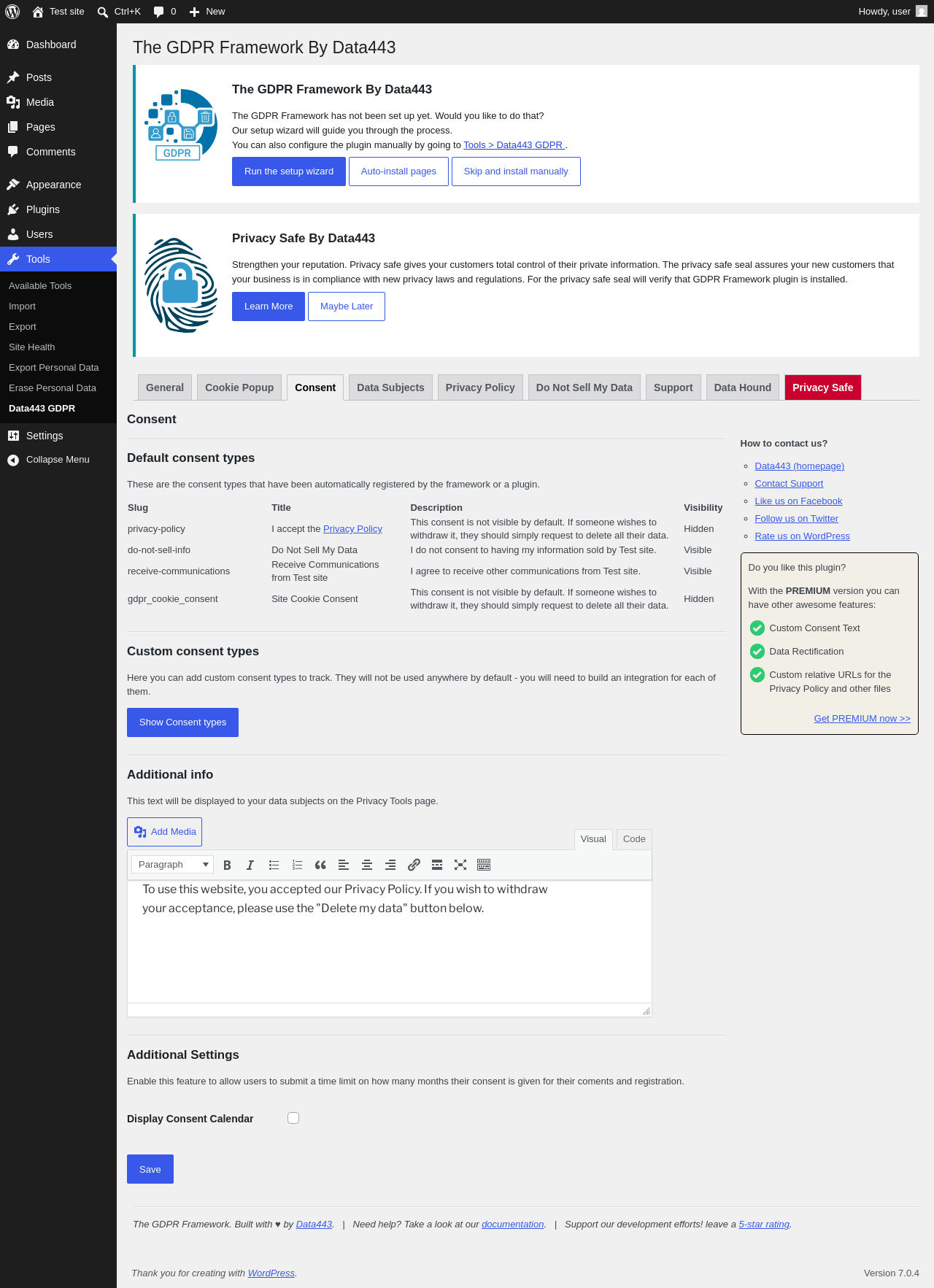Open the Paragraph format dropdown
The width and height of the screenshot is (934, 1288).
(173, 865)
